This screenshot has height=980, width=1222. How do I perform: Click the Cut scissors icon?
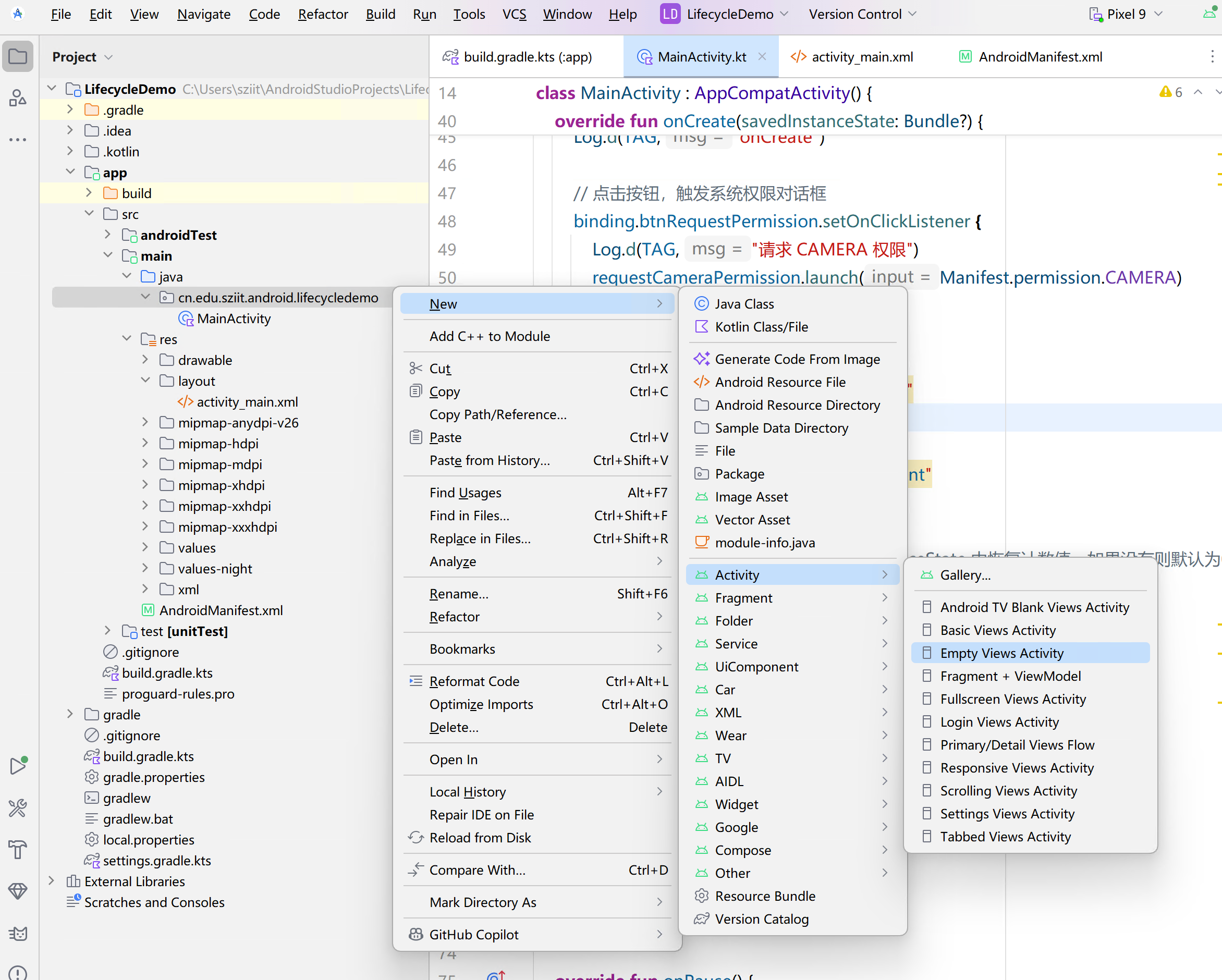coord(416,369)
